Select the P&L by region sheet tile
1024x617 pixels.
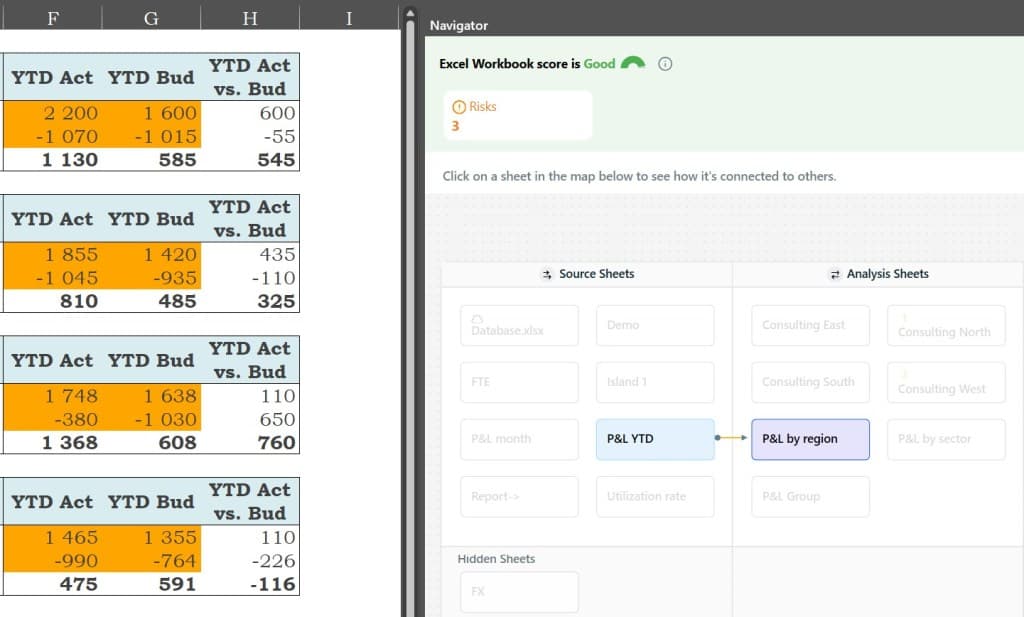coord(810,438)
